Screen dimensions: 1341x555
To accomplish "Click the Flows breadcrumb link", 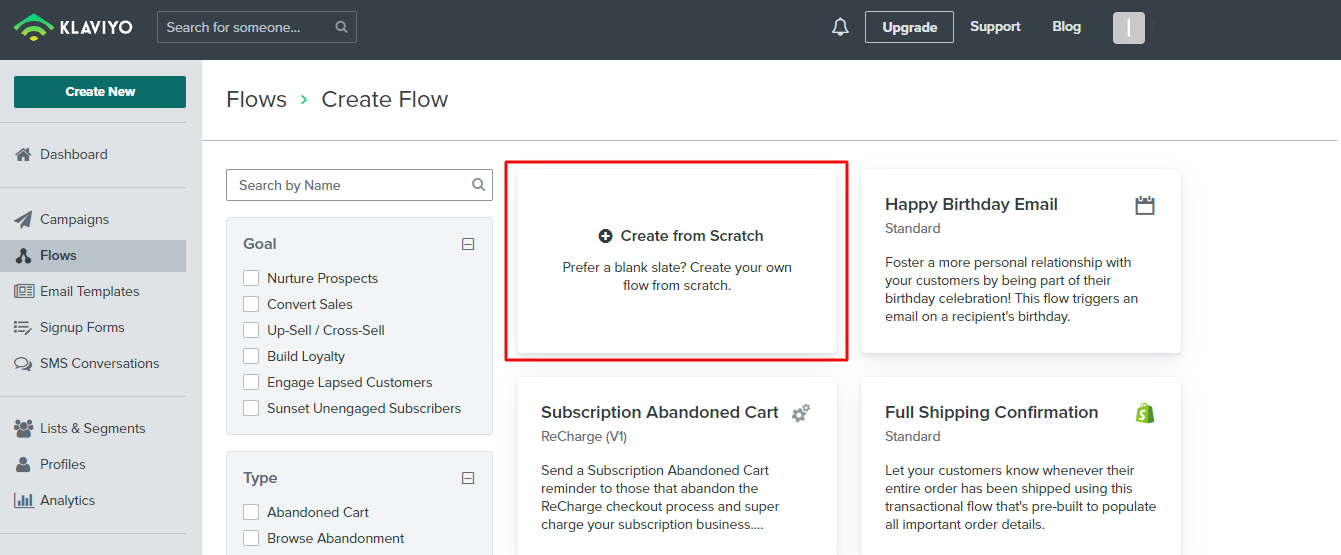I will point(256,99).
